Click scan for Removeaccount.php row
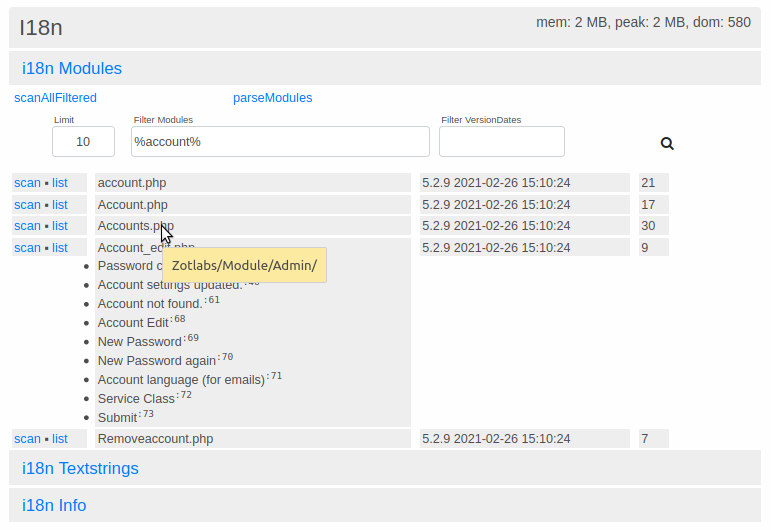 pyautogui.click(x=27, y=439)
